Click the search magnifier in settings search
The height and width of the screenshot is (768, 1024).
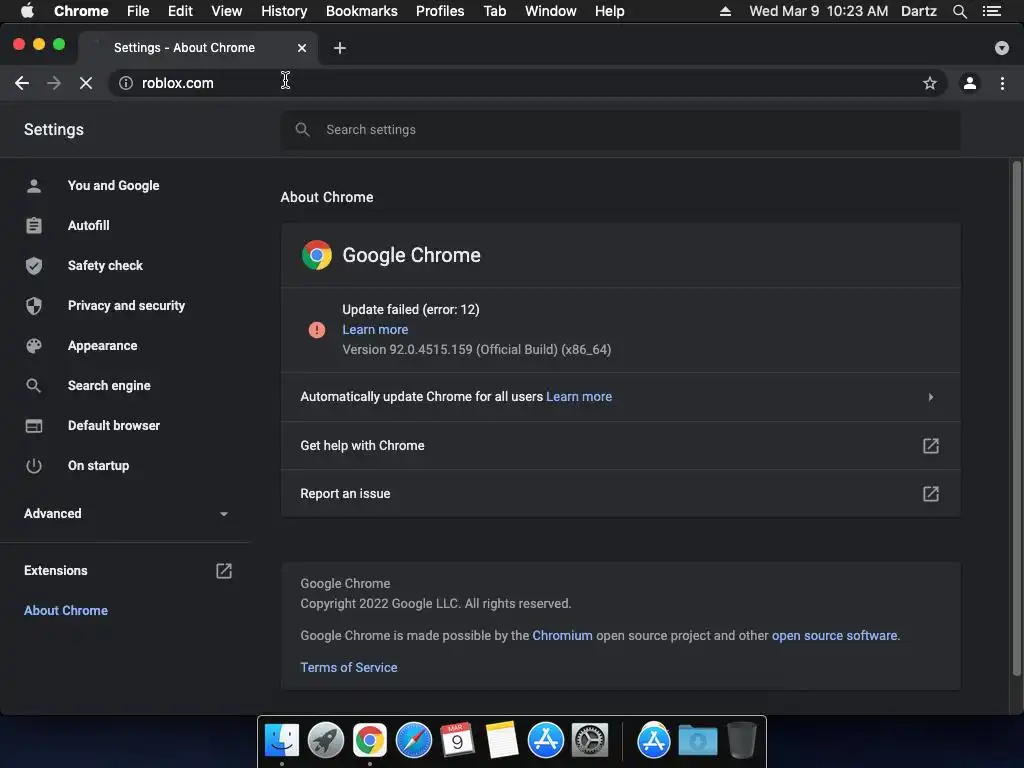(302, 129)
